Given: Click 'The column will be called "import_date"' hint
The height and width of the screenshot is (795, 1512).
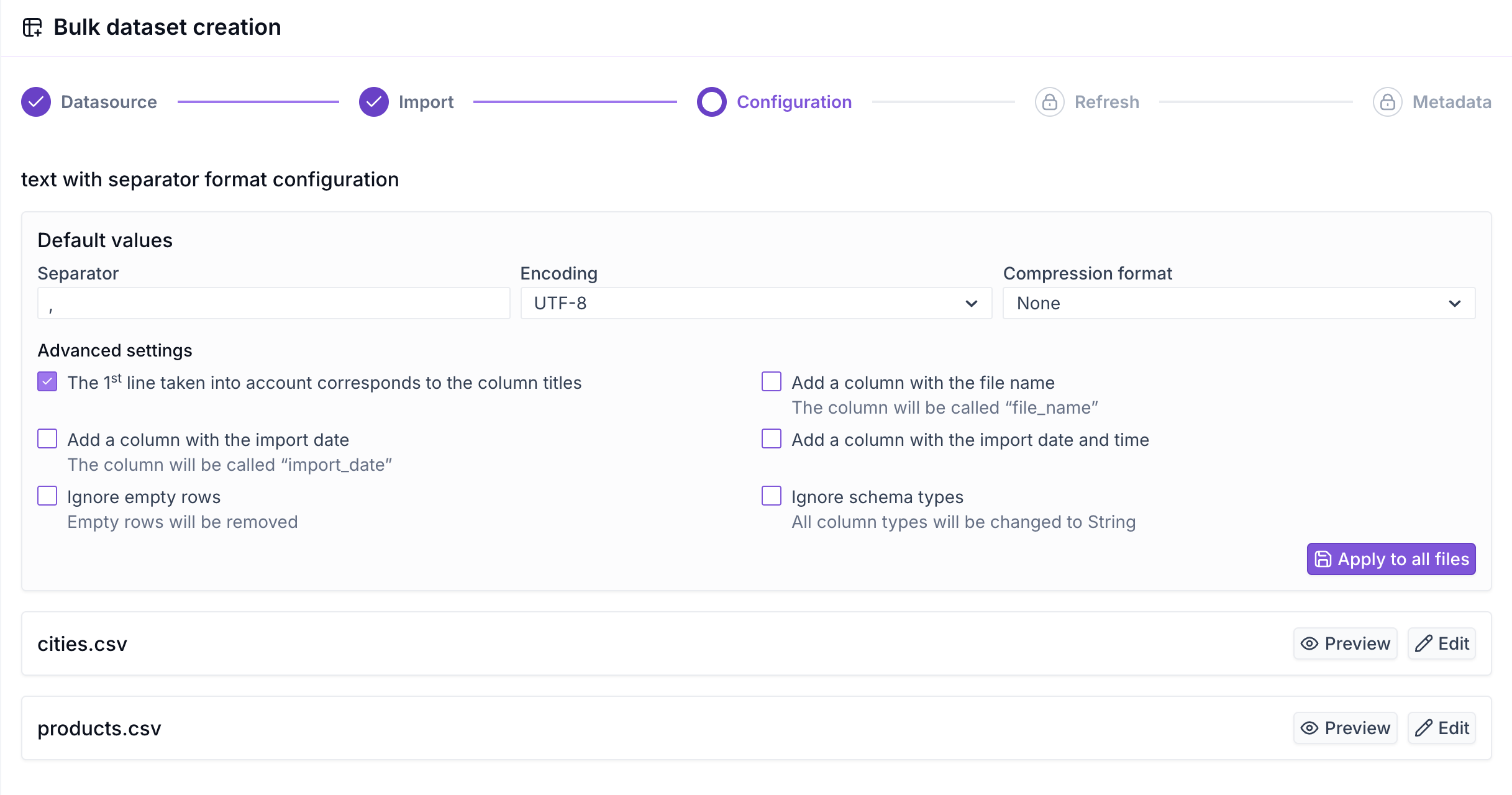Looking at the screenshot, I should coord(230,465).
